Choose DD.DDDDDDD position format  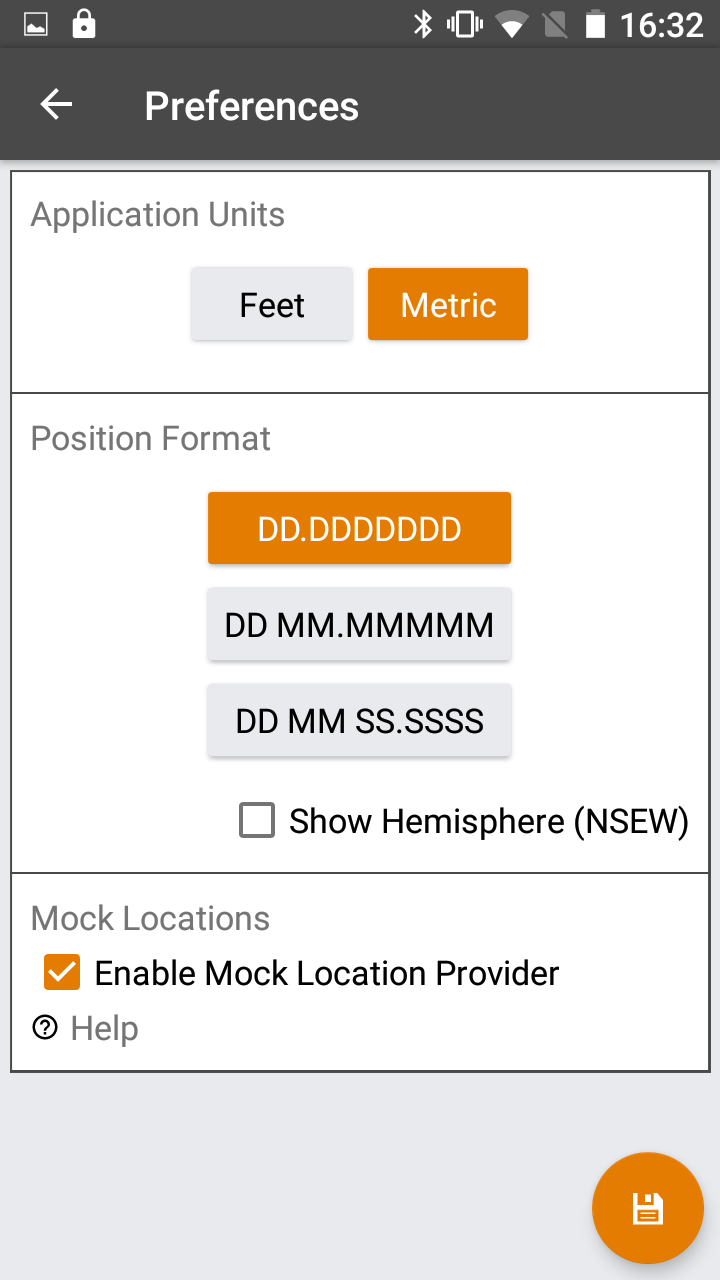(x=359, y=528)
